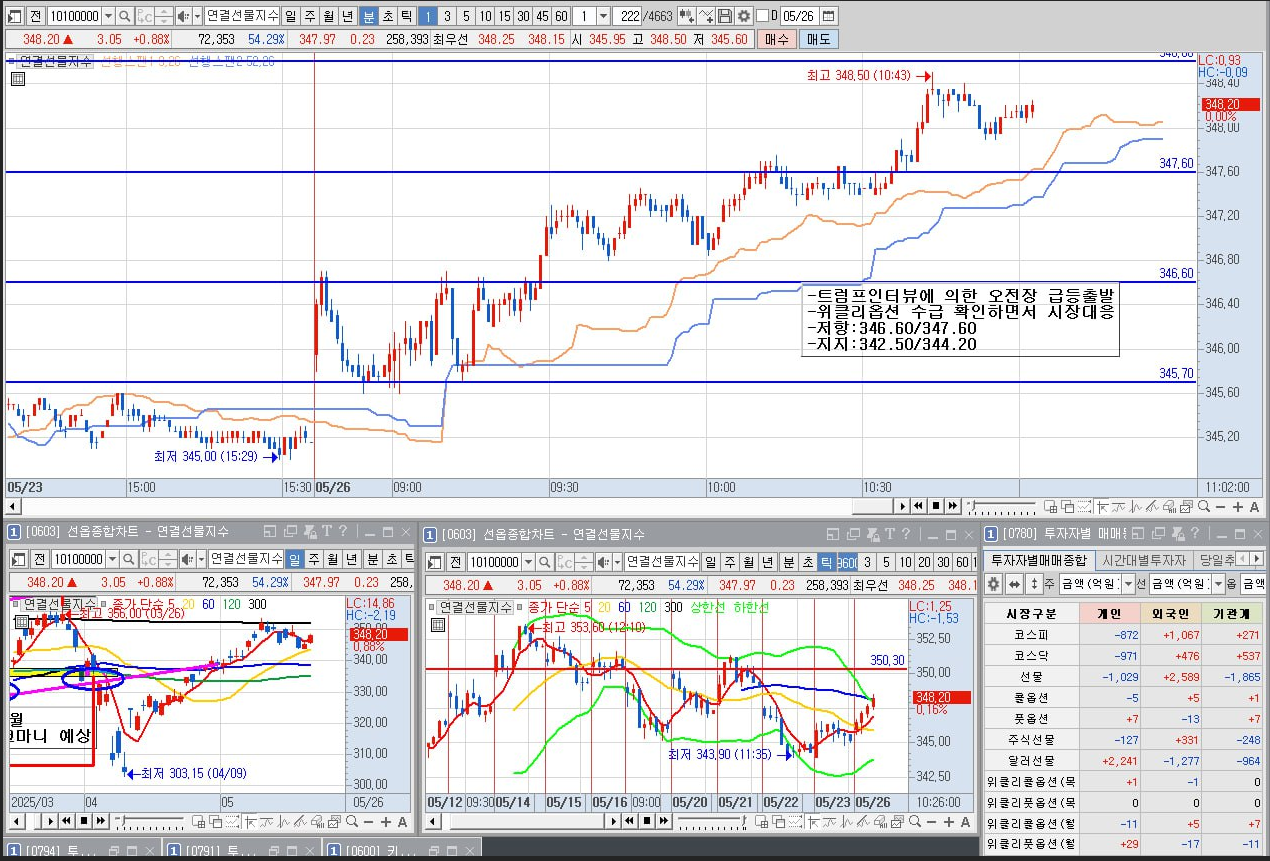
Task: Click the chart layout icon at far left of main toolbar
Action: tap(14, 16)
